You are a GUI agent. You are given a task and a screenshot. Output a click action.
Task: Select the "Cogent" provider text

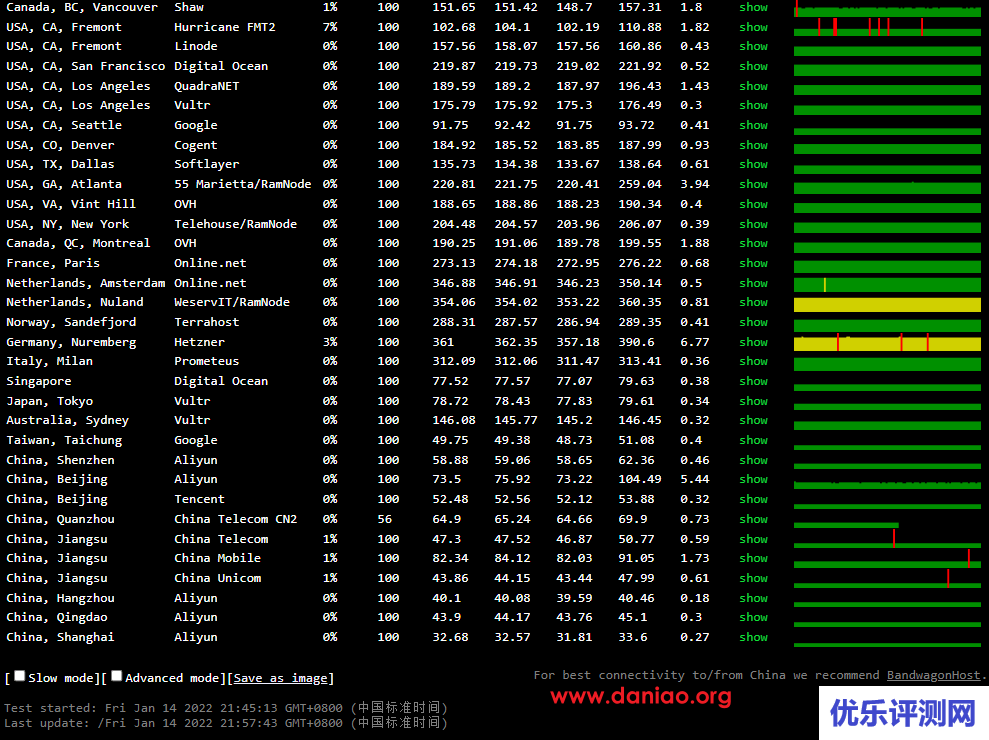tap(196, 146)
